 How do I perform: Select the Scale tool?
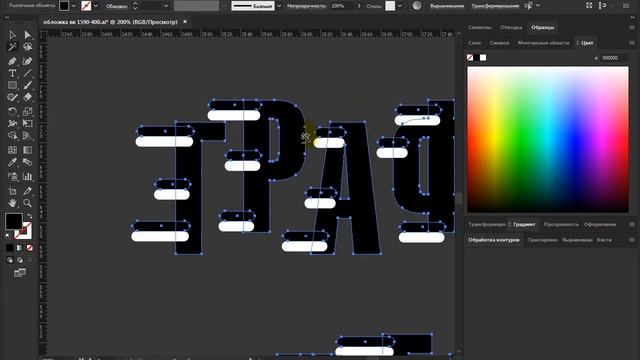coord(27,111)
